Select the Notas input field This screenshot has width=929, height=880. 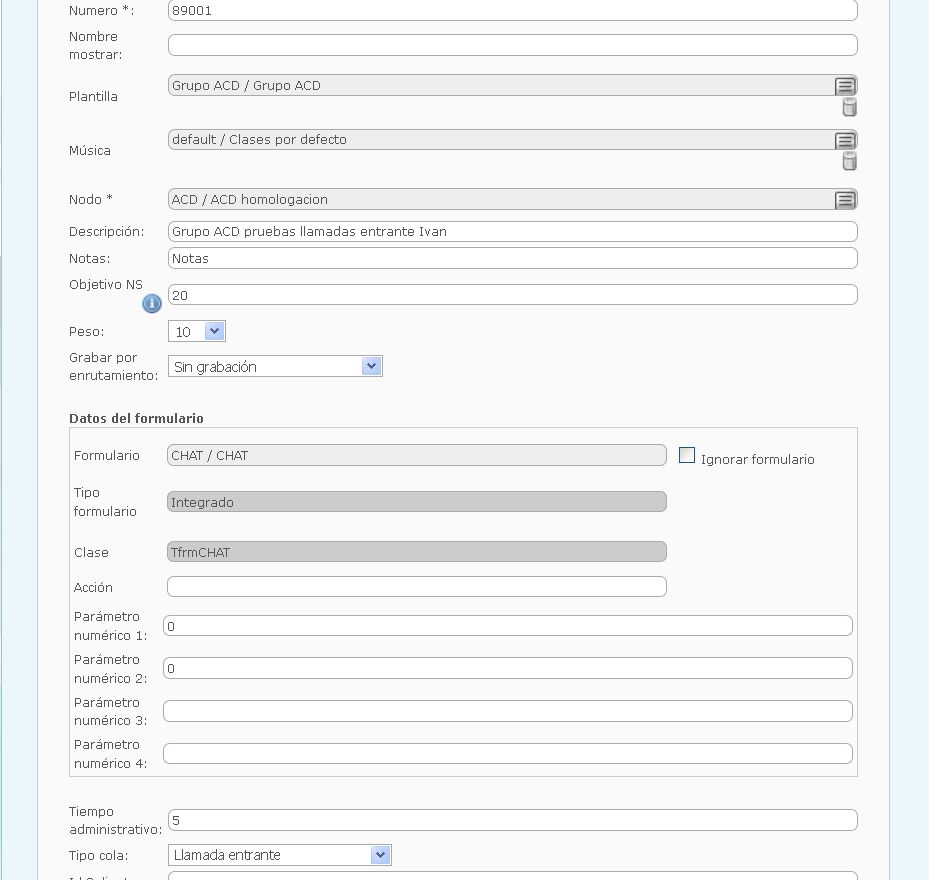click(x=512, y=258)
